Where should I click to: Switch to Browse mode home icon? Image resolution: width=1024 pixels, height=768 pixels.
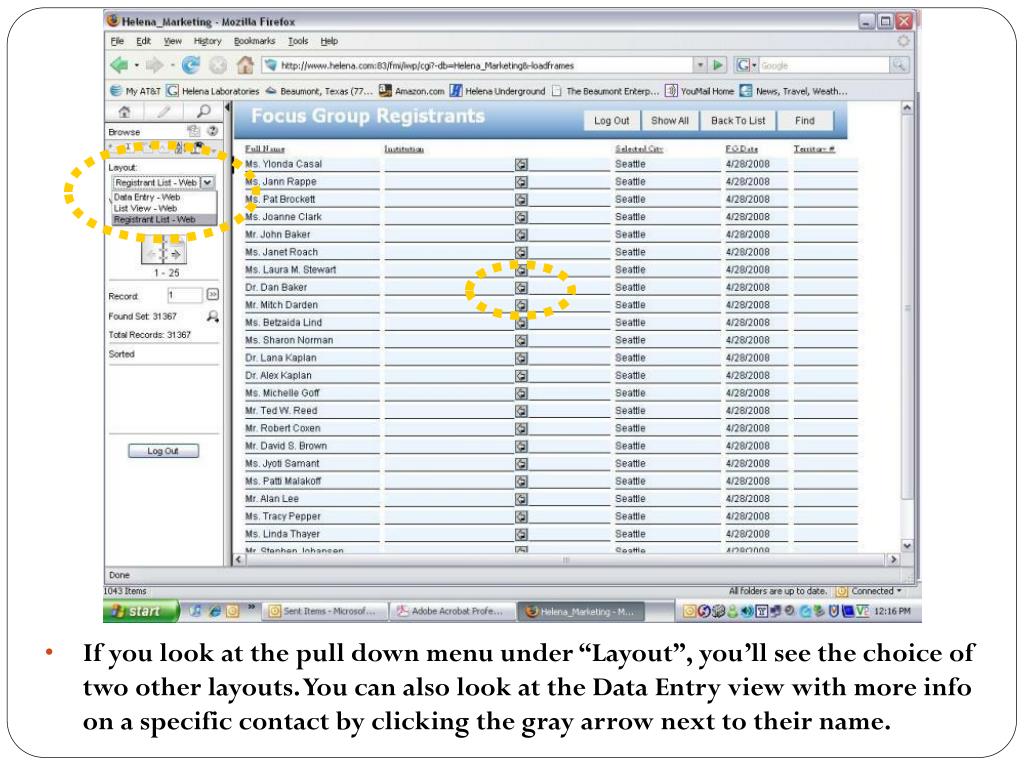[124, 112]
